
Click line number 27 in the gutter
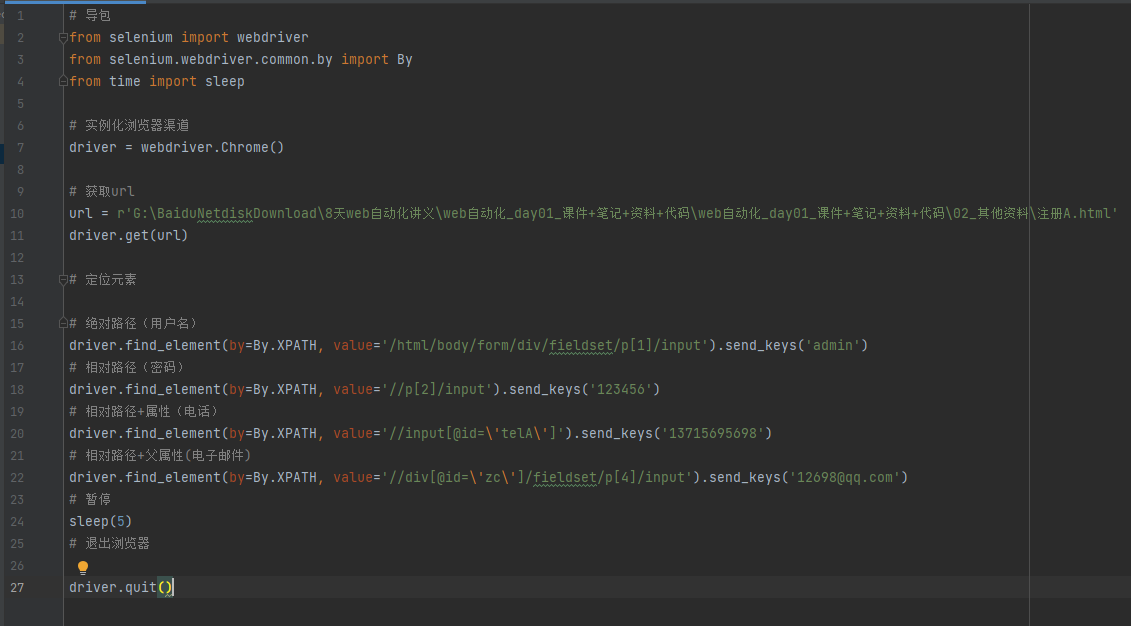point(17,587)
